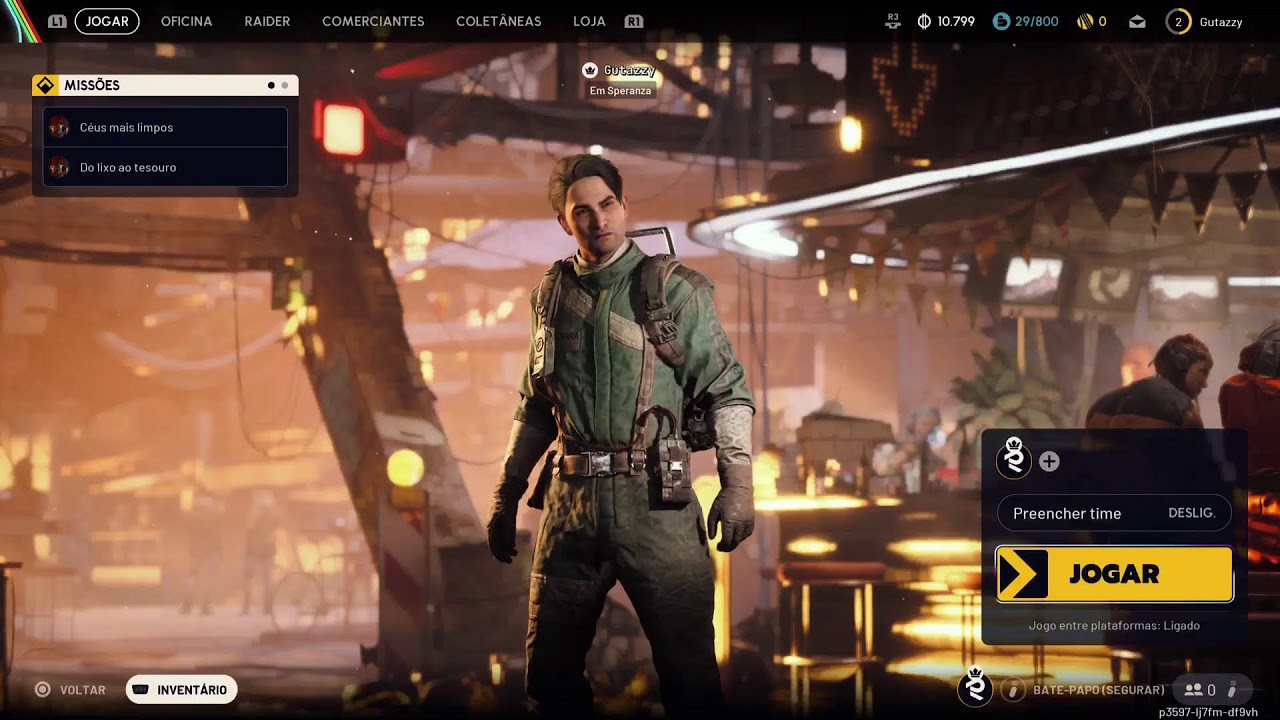Click the mic icon in the social pill
This screenshot has width=1280, height=720.
1233,690
